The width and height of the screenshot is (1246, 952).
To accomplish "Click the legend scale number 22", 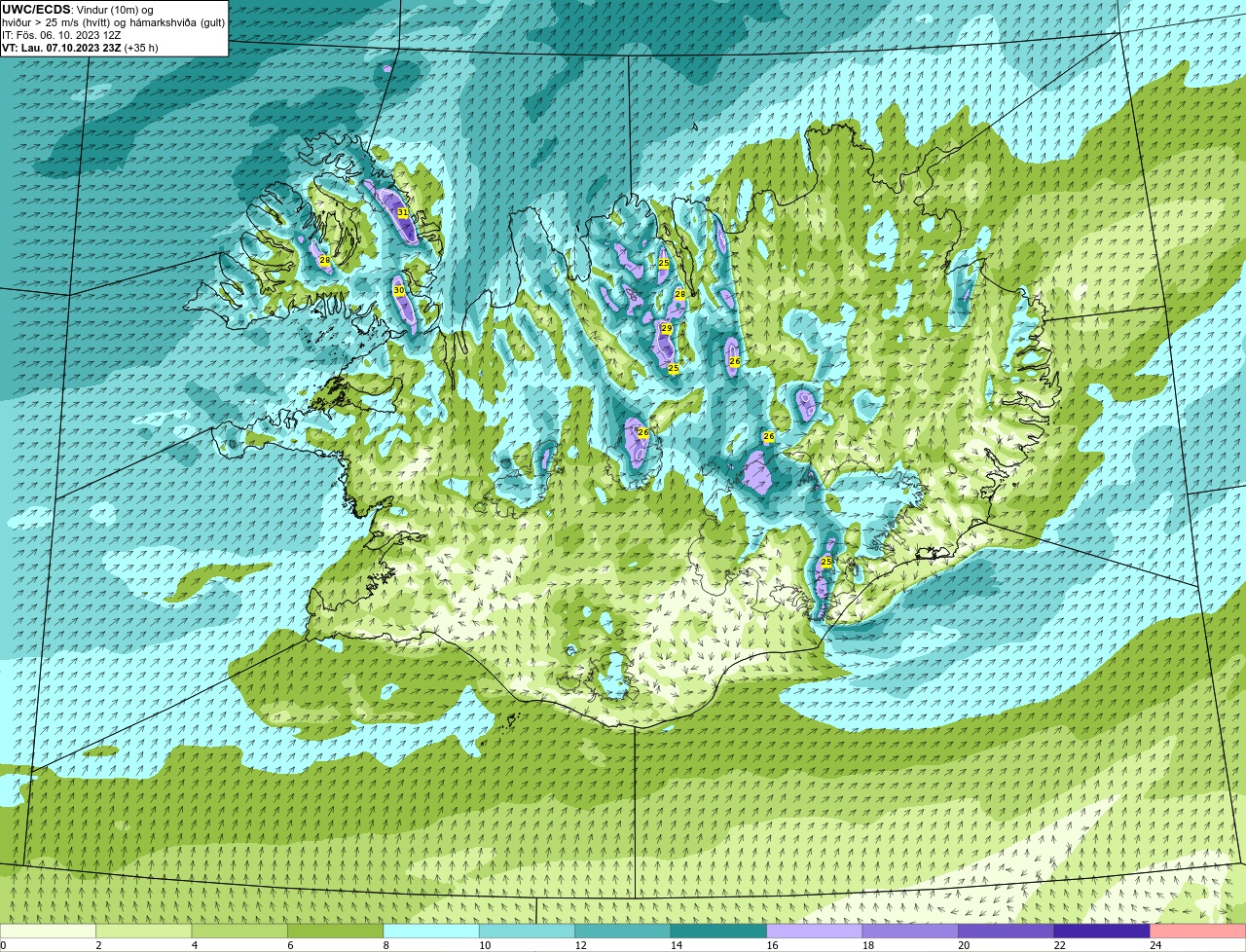I will pyautogui.click(x=1060, y=945).
